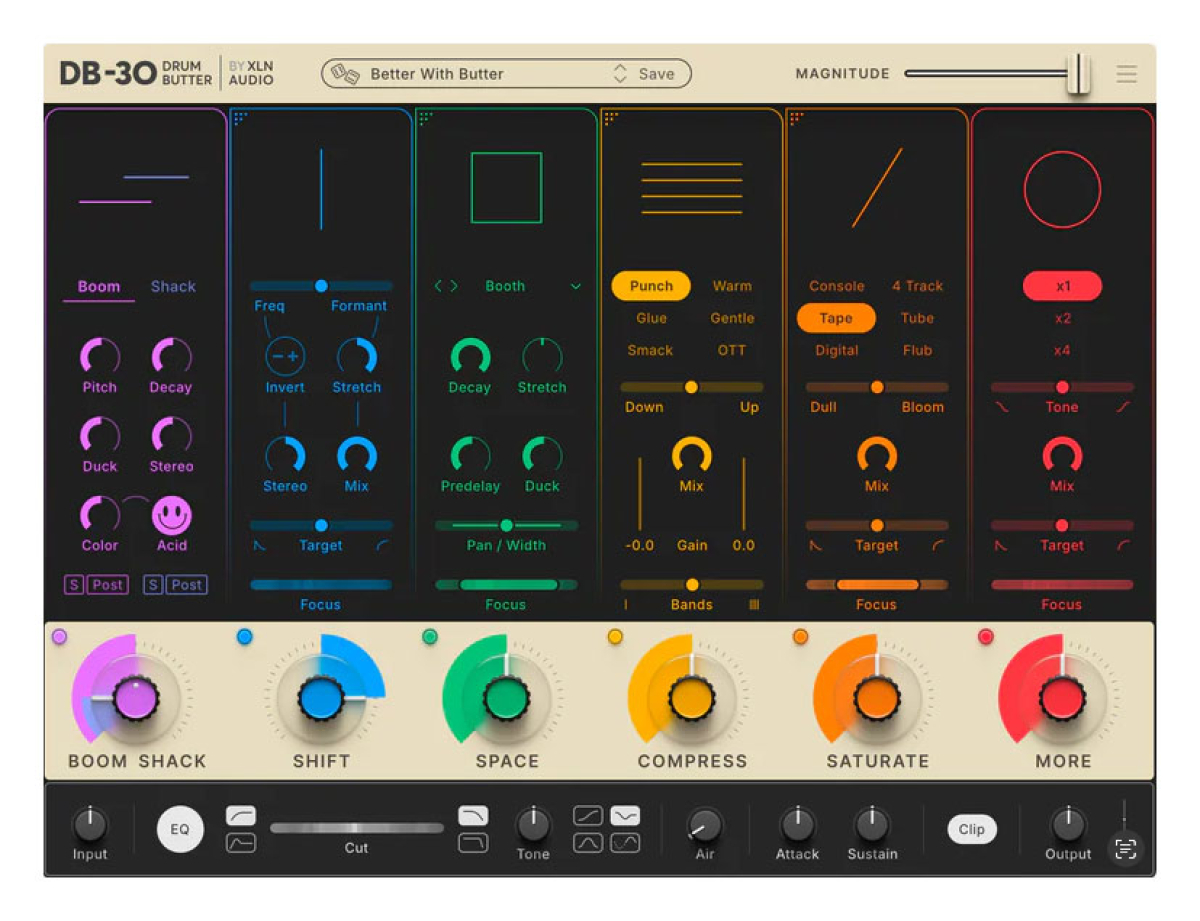1200x921 pixels.
Task: Click the scan frame icon below Output
Action: point(1126,849)
